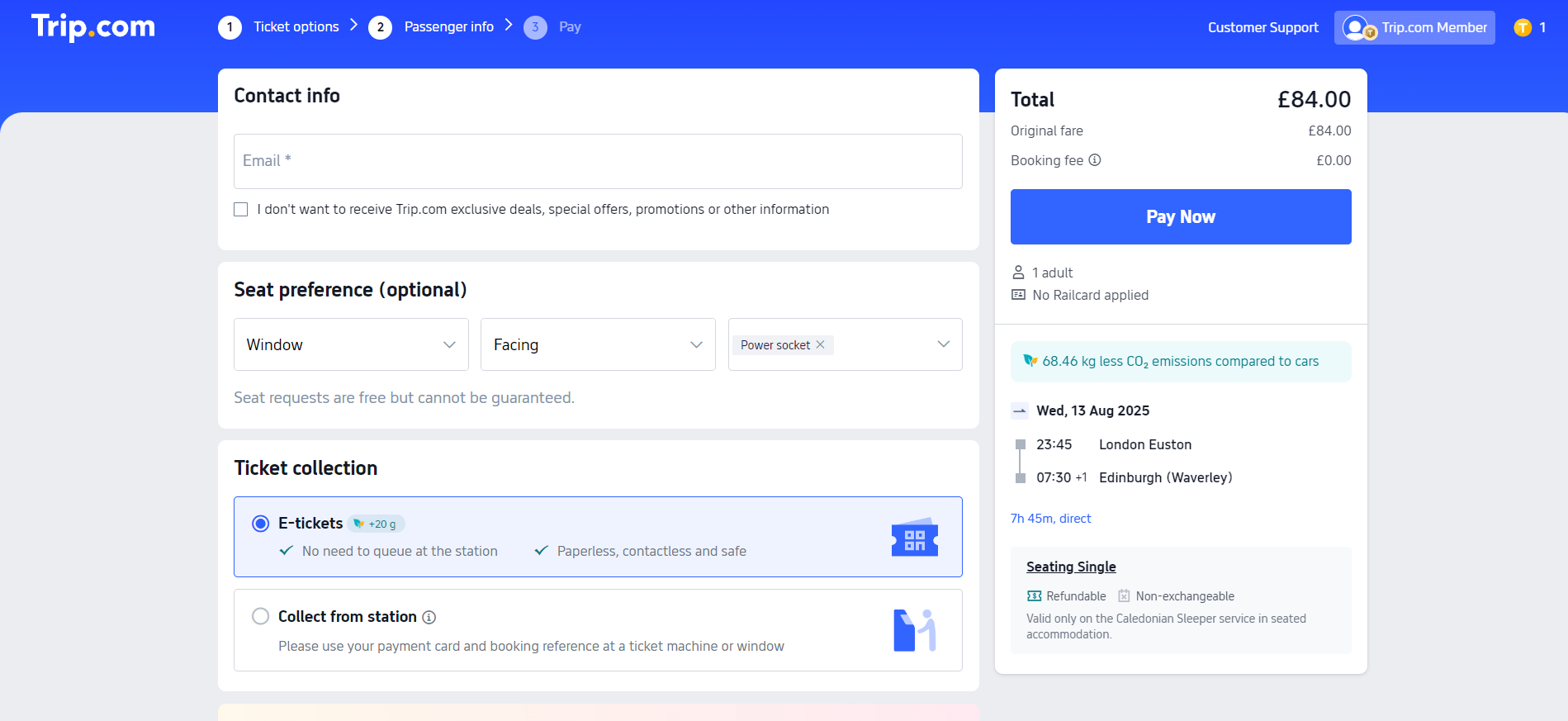Click the Trip Coins count 1

(x=1542, y=27)
